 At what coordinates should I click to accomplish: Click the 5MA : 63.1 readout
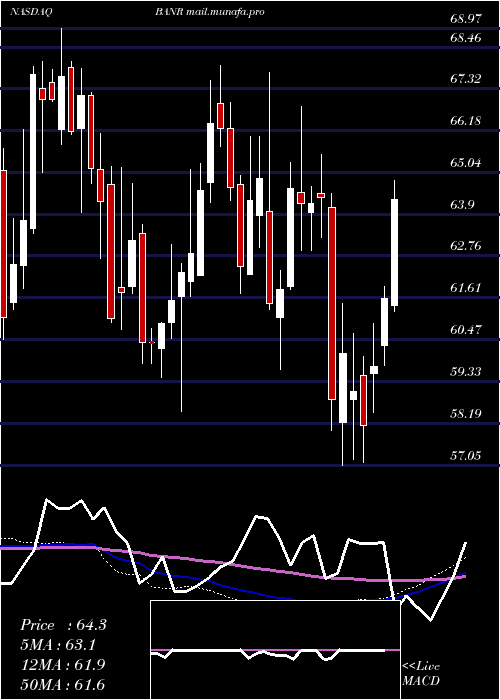[x=60, y=645]
